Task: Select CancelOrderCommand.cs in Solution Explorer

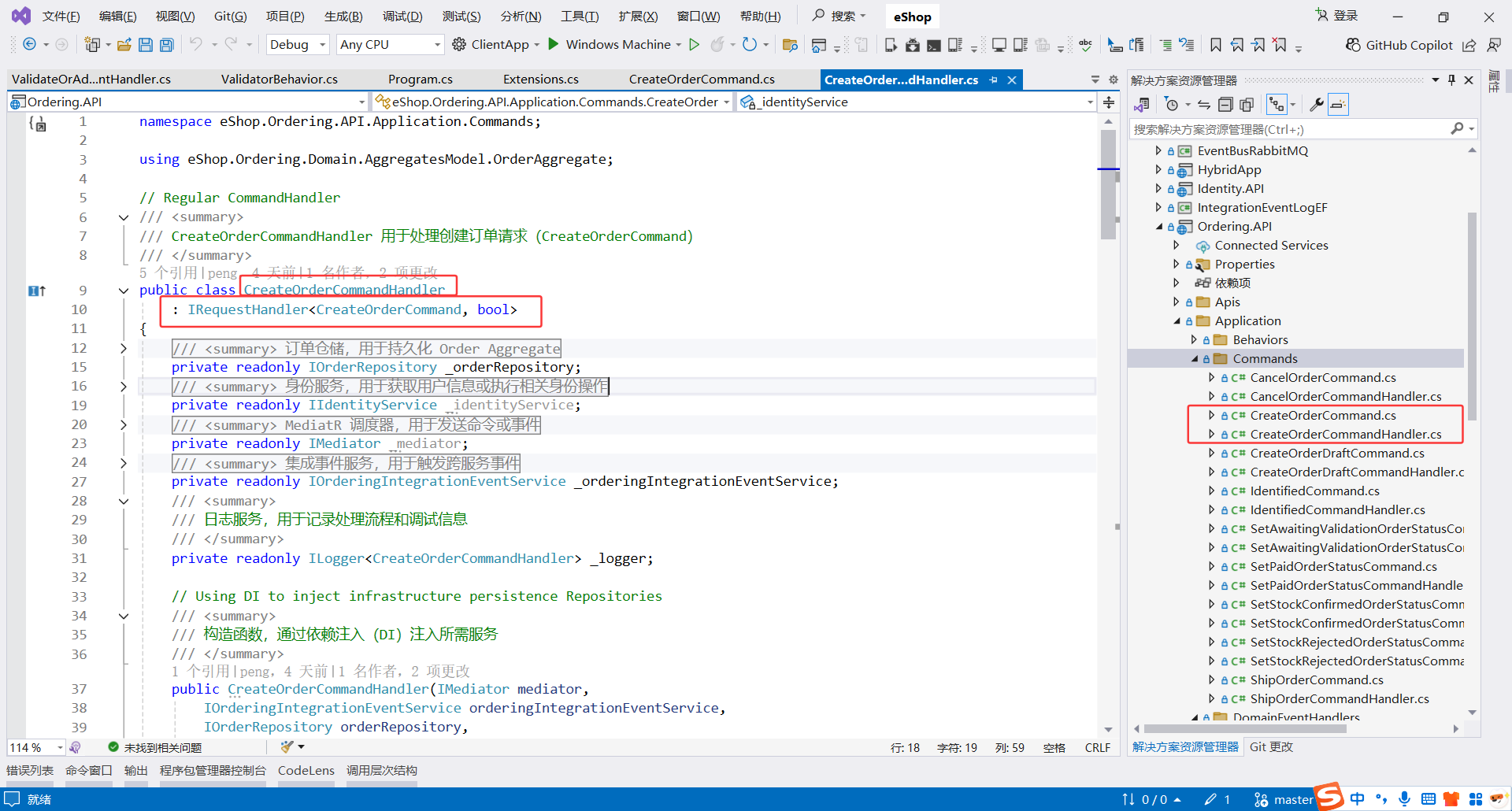Action: (x=1323, y=378)
